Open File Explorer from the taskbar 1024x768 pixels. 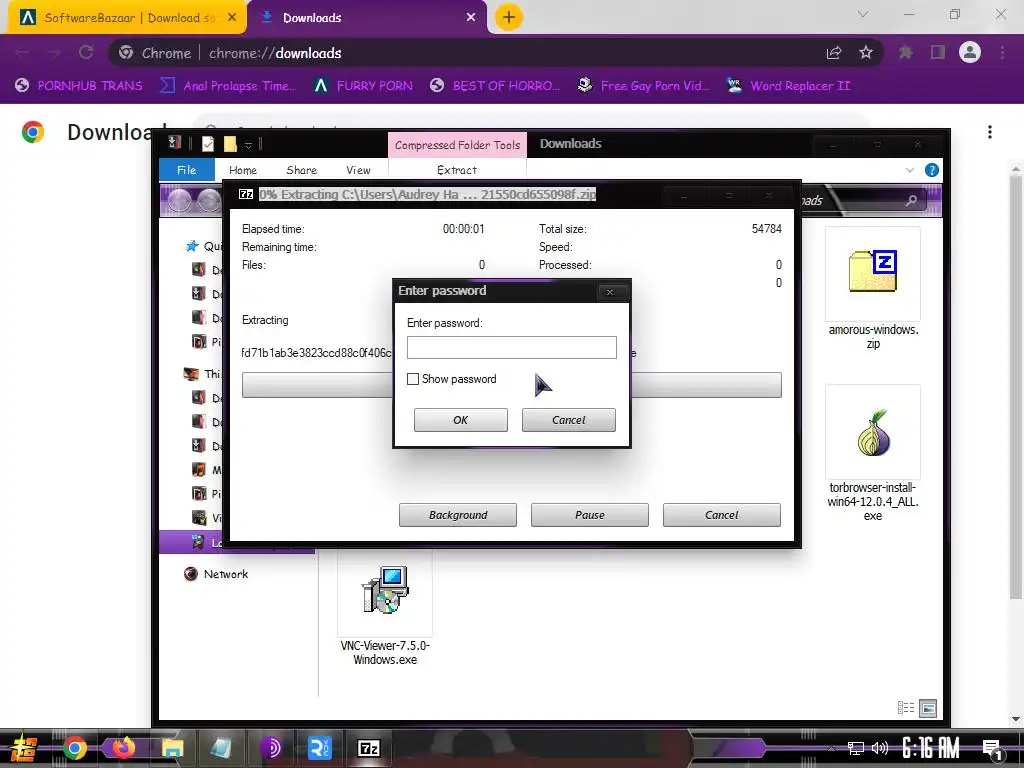[x=172, y=748]
